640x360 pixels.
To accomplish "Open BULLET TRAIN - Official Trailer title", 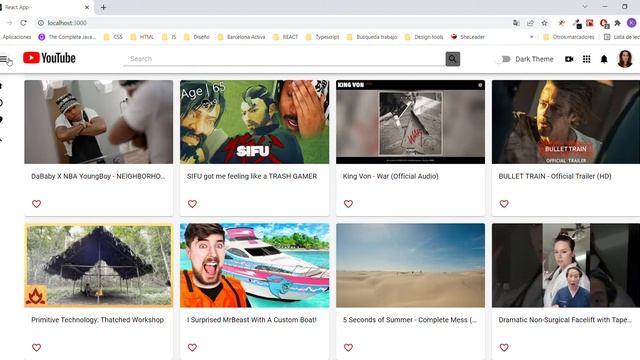I will point(555,176).
